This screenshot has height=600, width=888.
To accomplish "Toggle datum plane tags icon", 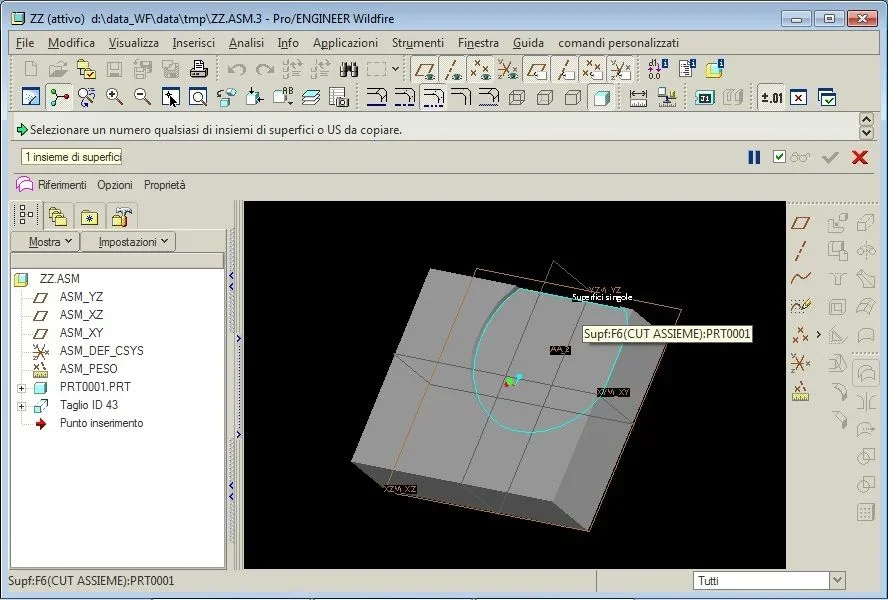I will coord(536,70).
